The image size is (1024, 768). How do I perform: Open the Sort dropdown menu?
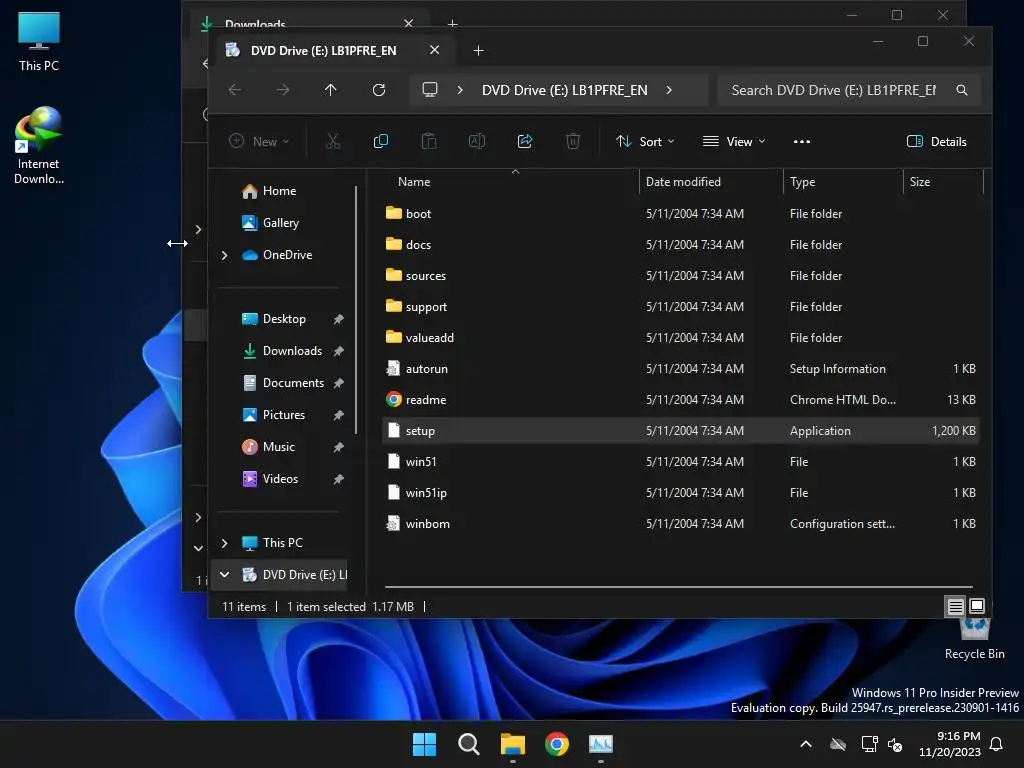coord(645,142)
